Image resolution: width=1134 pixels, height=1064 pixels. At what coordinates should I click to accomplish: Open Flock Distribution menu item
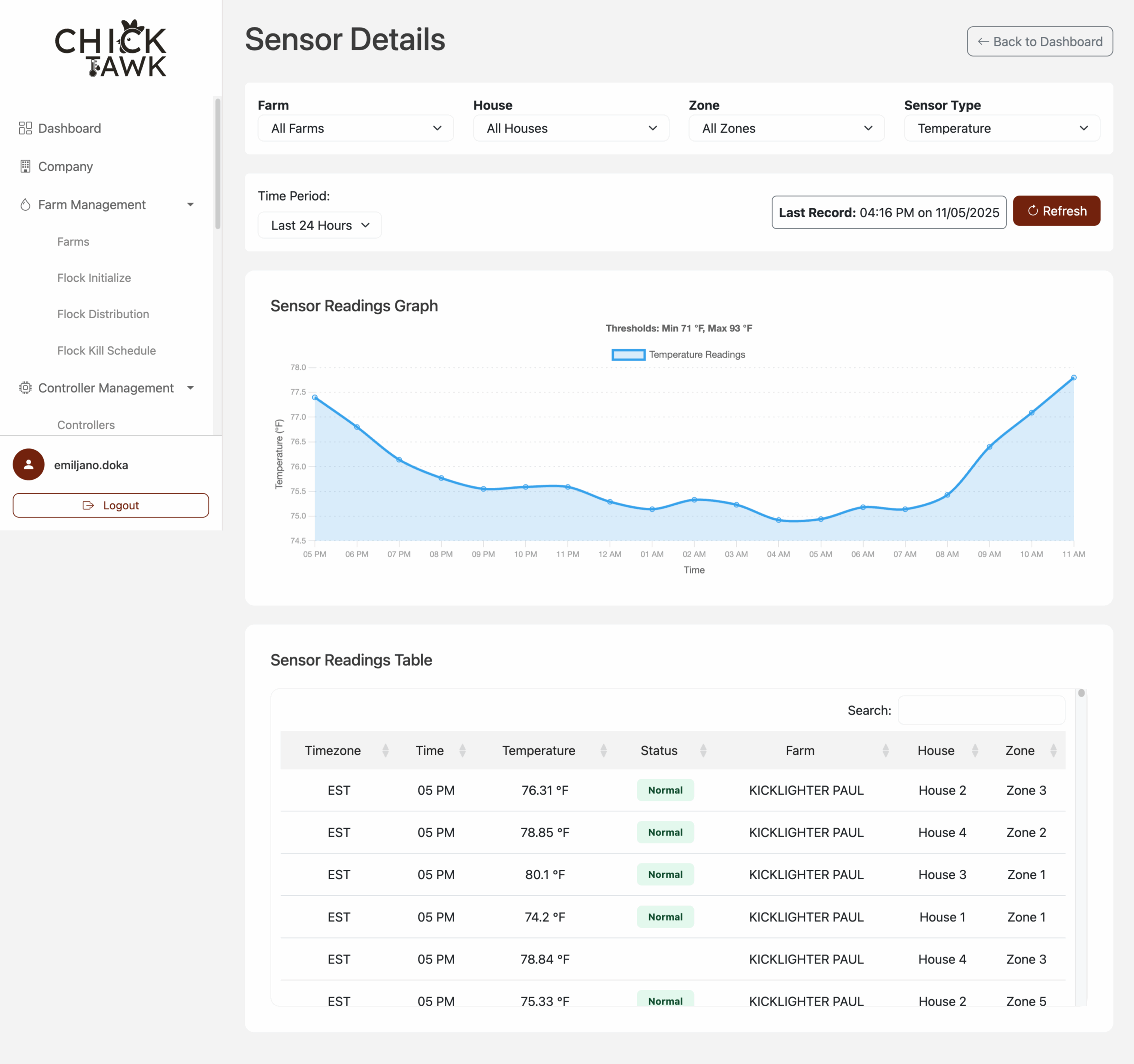click(103, 314)
